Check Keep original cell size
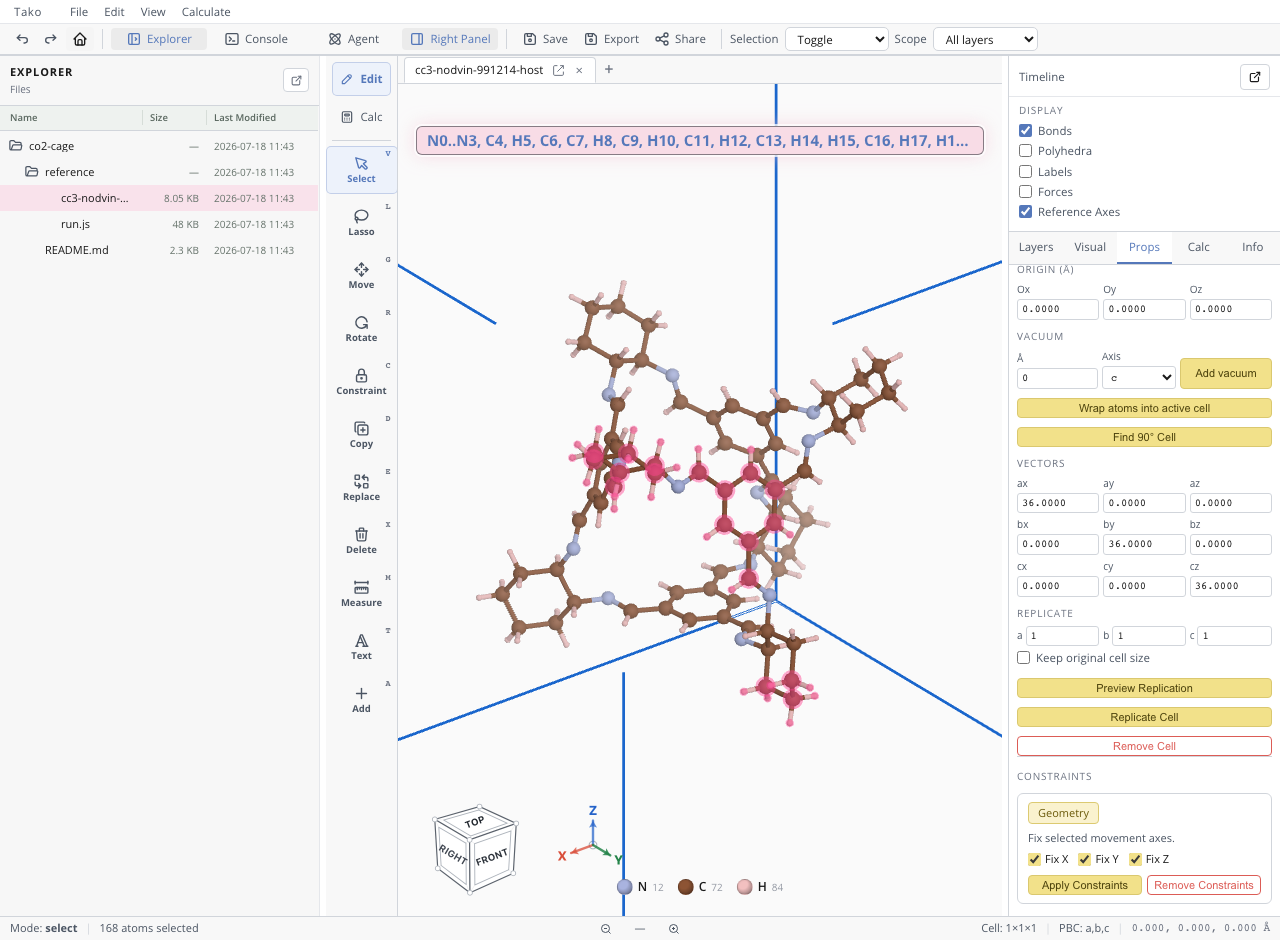The width and height of the screenshot is (1280, 940). [1024, 658]
